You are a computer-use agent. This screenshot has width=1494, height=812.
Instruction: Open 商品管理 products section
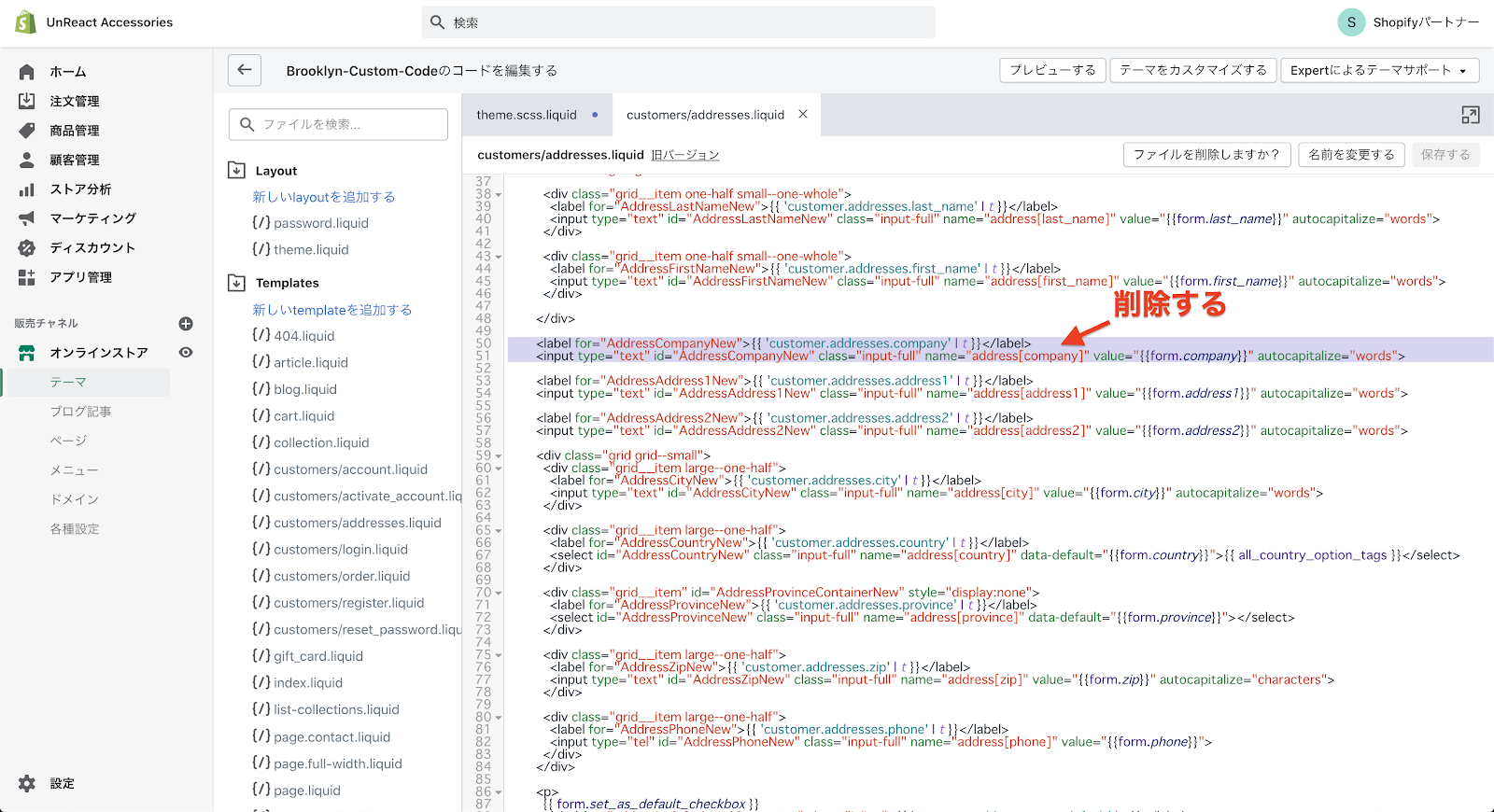coord(74,131)
